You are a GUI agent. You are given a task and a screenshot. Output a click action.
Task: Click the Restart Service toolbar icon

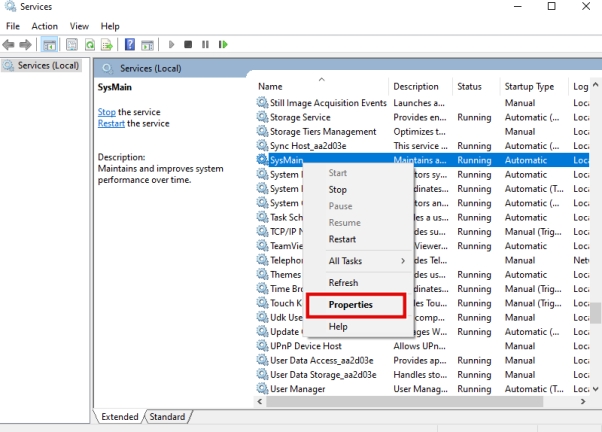pyautogui.click(x=222, y=45)
